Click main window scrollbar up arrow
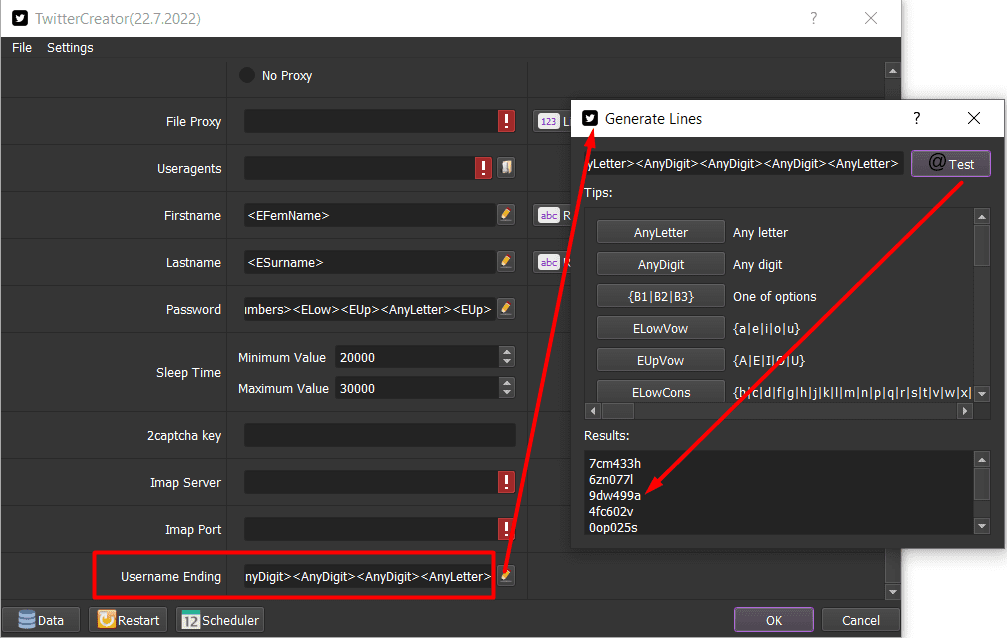1007x638 pixels. (x=892, y=70)
